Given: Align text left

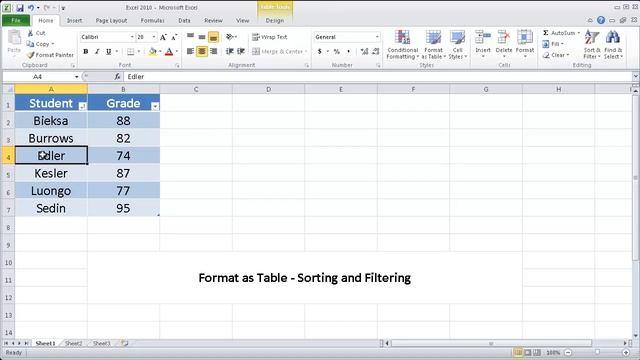Looking at the screenshot, I should click(191, 51).
